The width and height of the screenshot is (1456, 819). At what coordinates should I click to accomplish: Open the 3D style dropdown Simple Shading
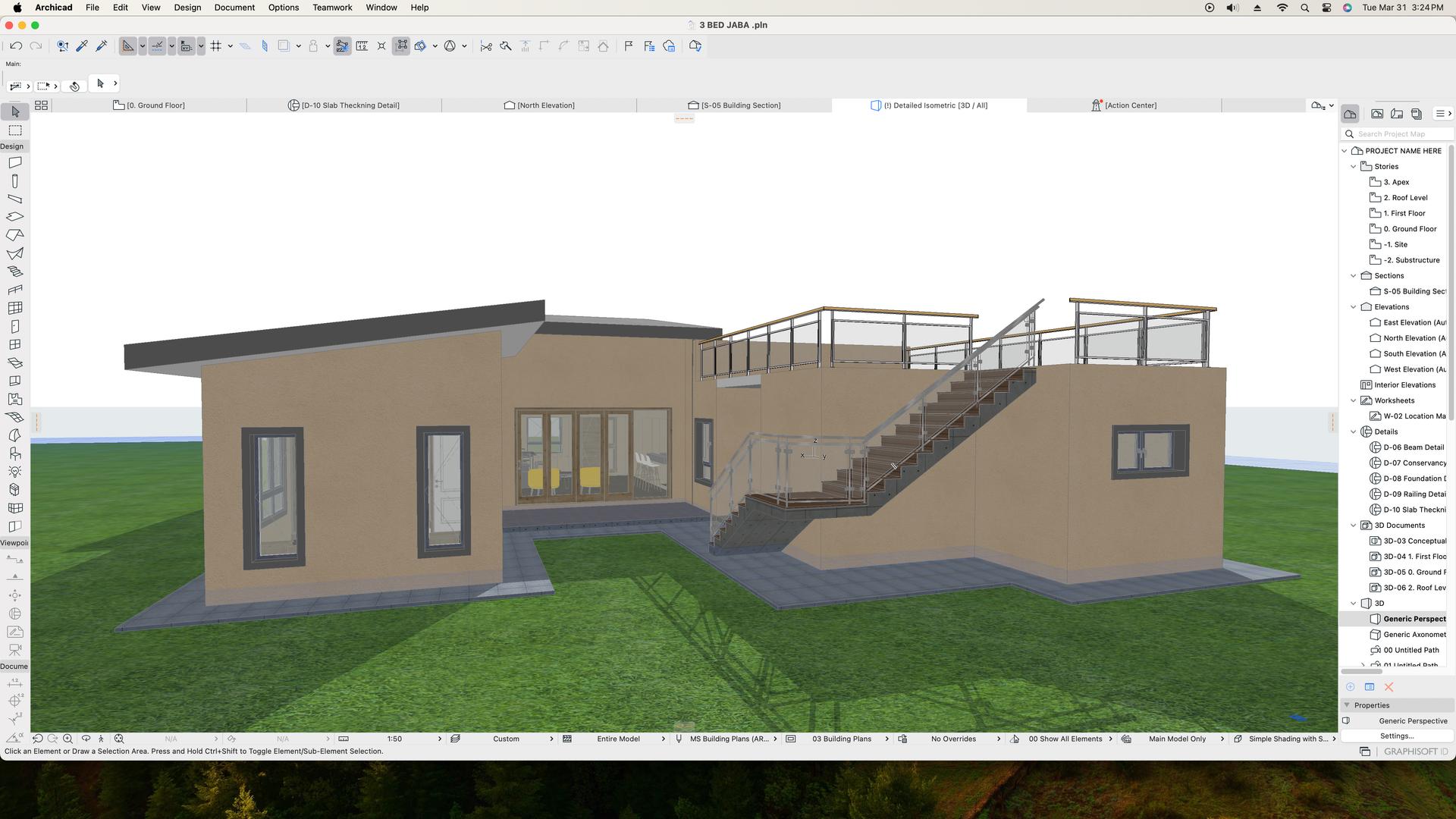(x=1288, y=739)
